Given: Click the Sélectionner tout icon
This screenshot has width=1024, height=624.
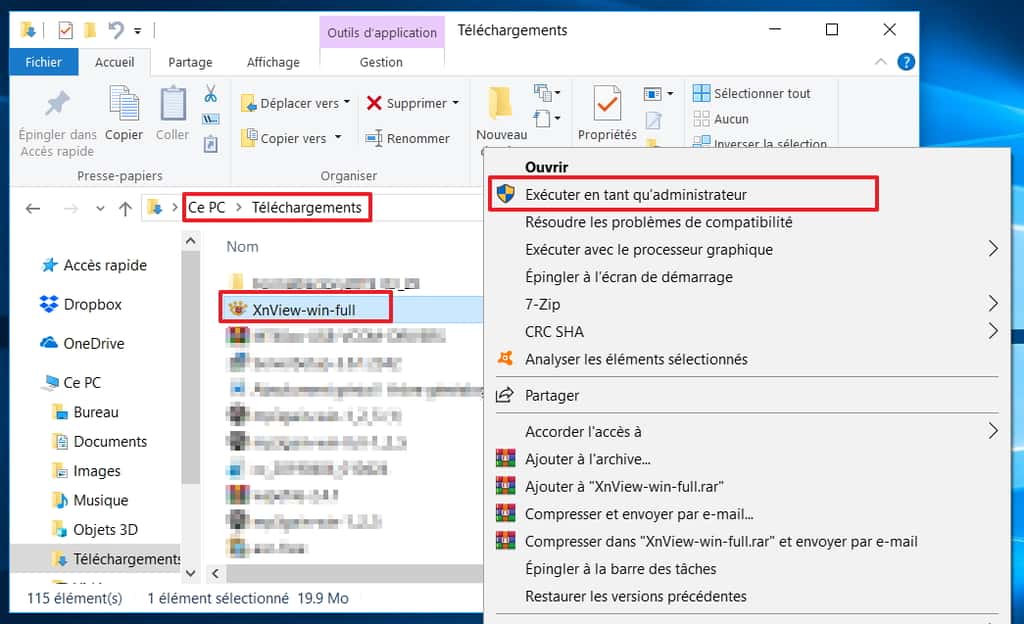Looking at the screenshot, I should click(701, 93).
